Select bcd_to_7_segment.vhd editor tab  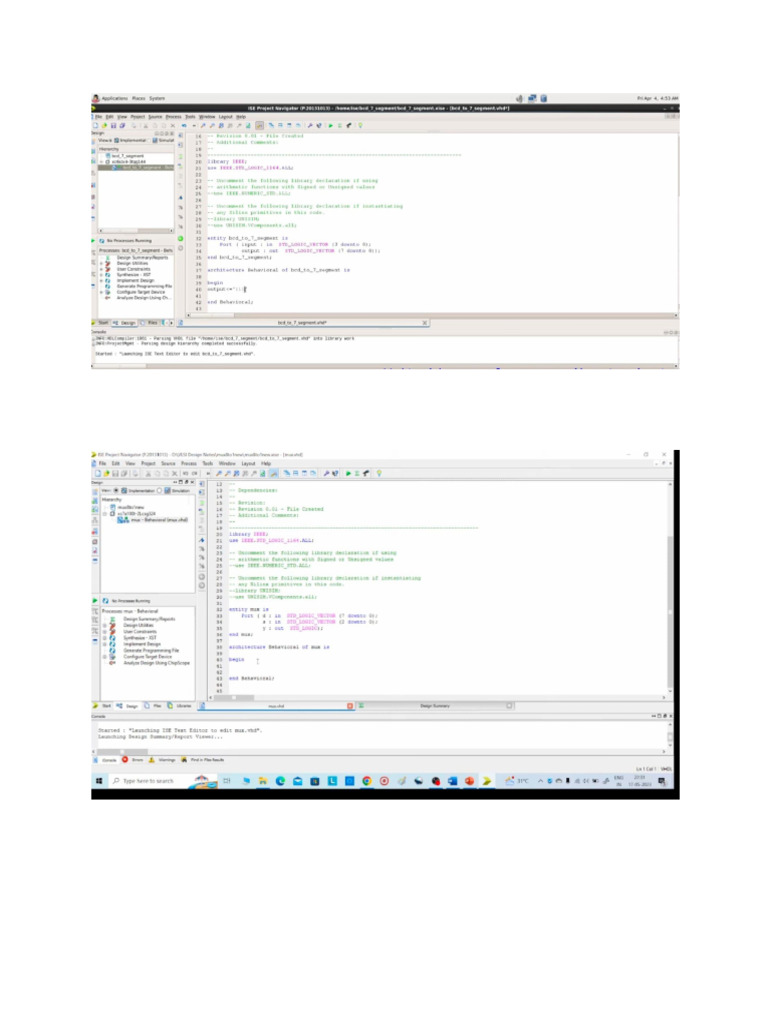[x=302, y=323]
